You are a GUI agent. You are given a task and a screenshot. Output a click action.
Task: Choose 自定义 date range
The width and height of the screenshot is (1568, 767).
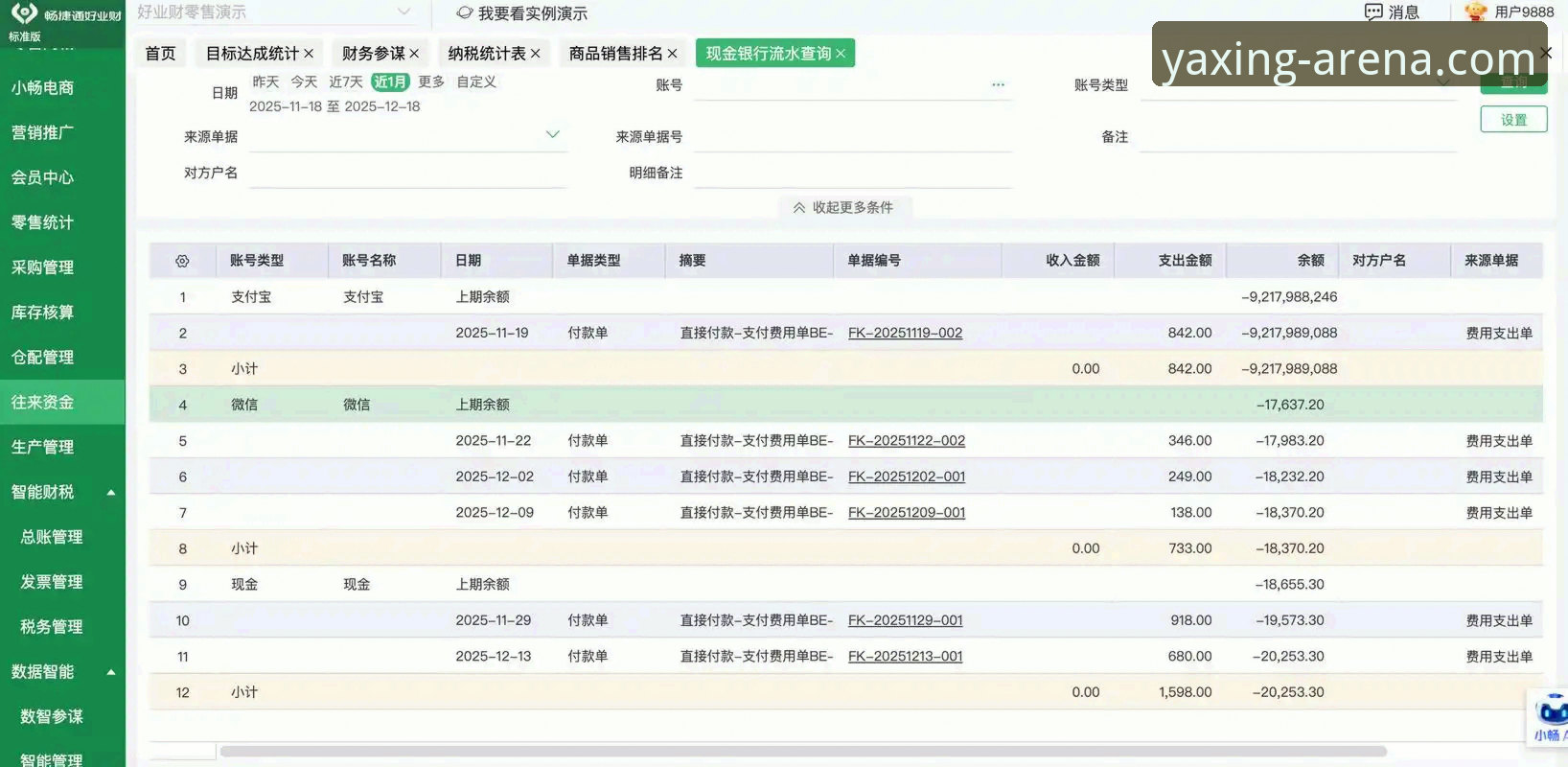[476, 82]
